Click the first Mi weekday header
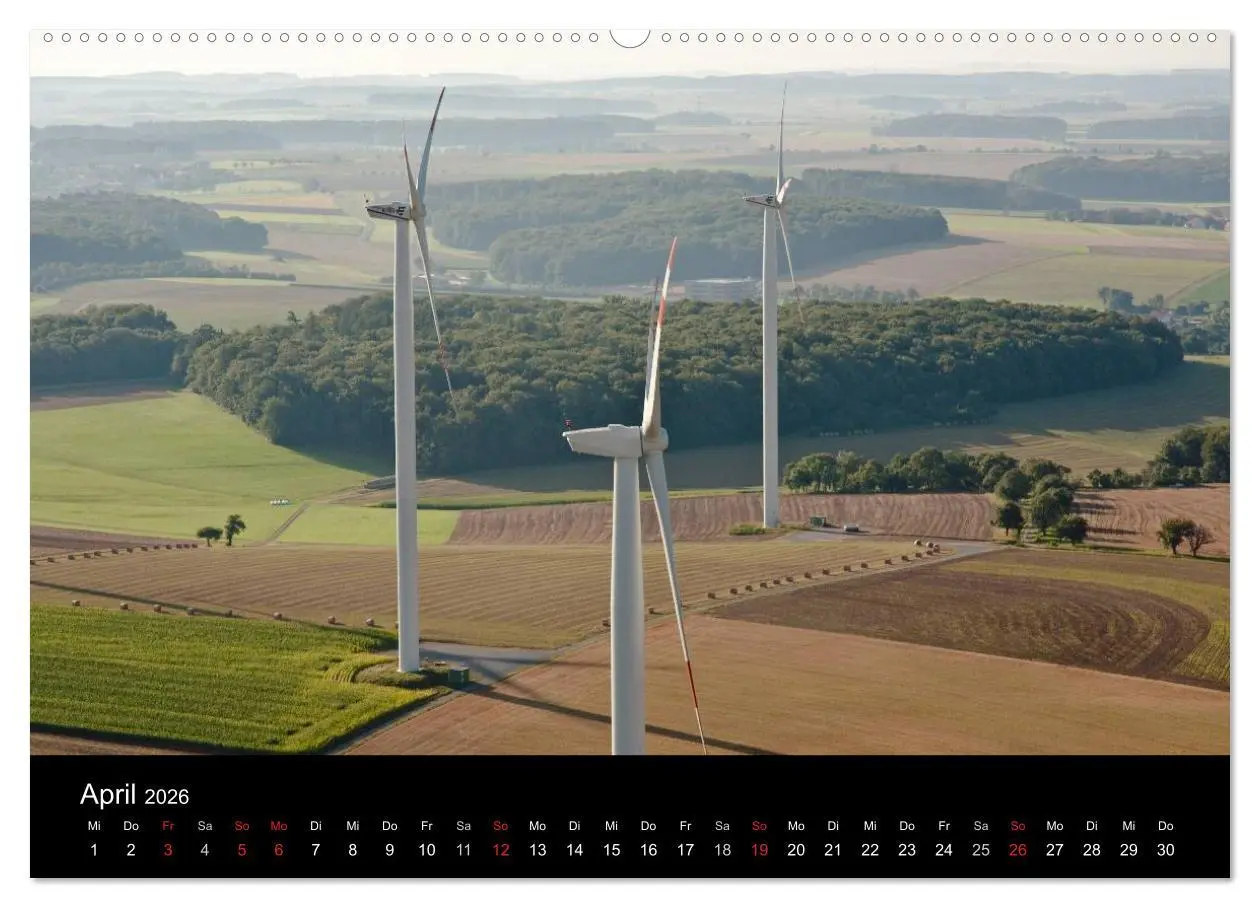 coord(94,826)
